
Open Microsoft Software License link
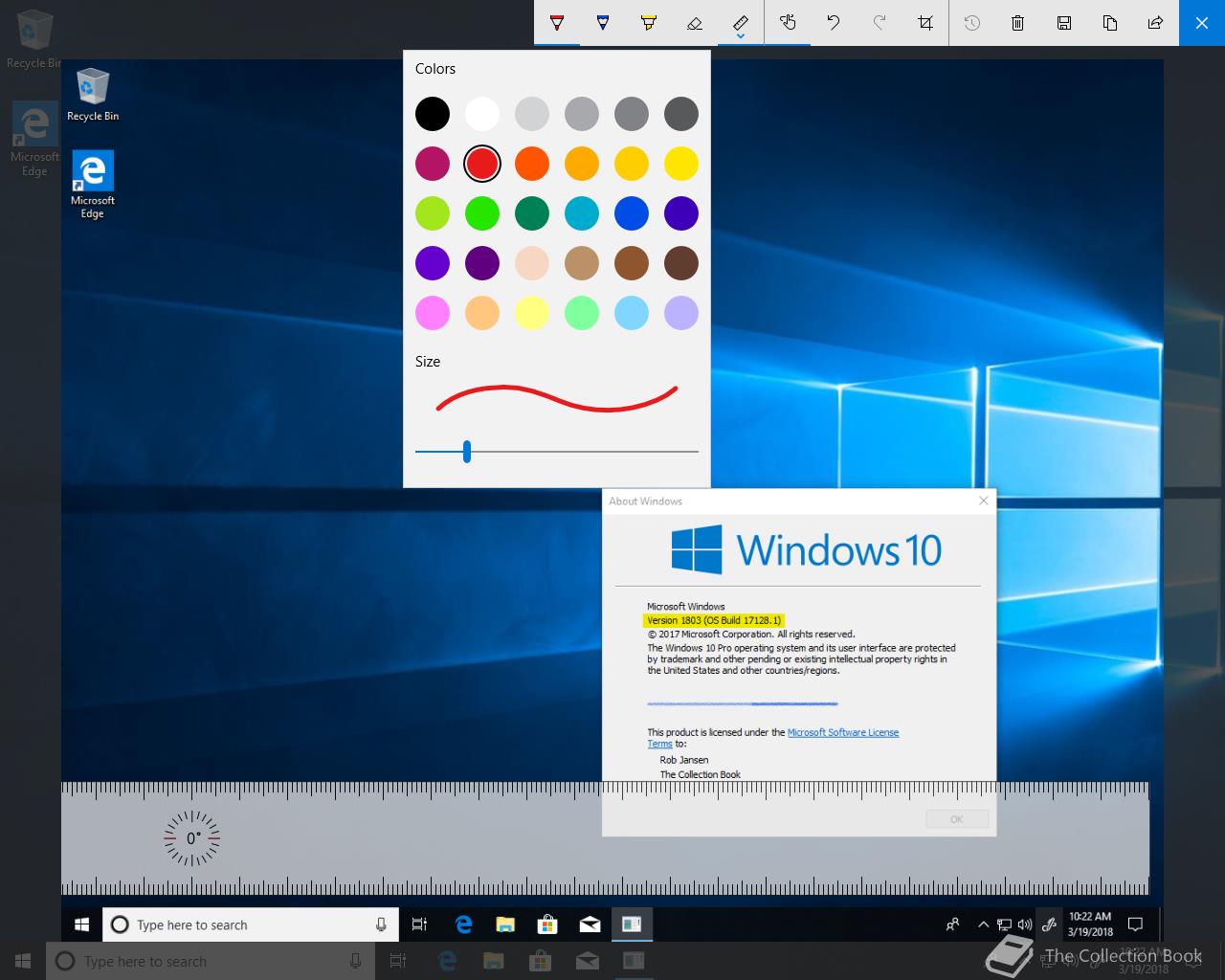[843, 732]
